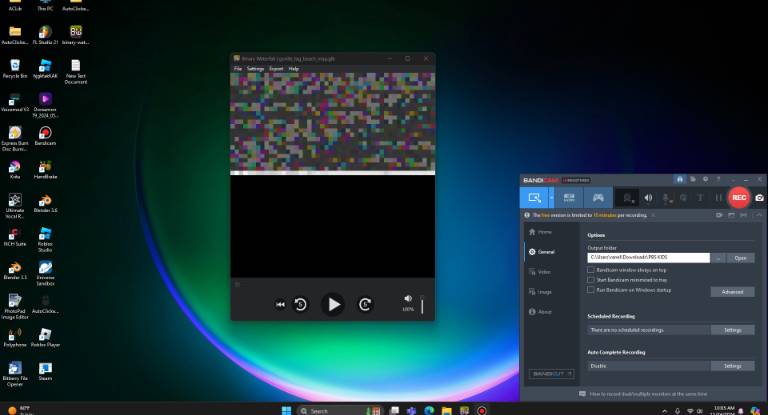Screen dimensions: 768x415
Task: Switch to the Video tab in Bandicam
Action: coord(540,272)
